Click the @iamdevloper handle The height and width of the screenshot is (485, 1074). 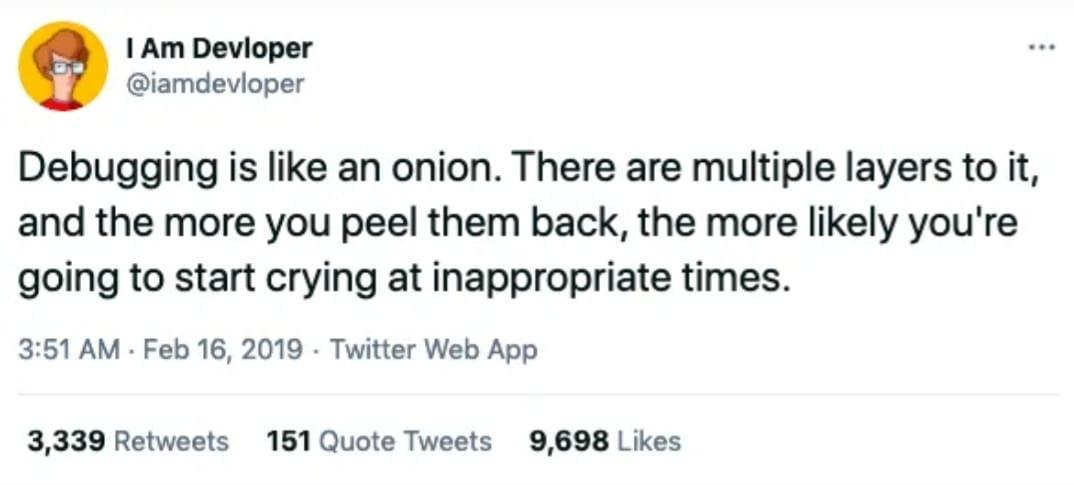[216, 83]
